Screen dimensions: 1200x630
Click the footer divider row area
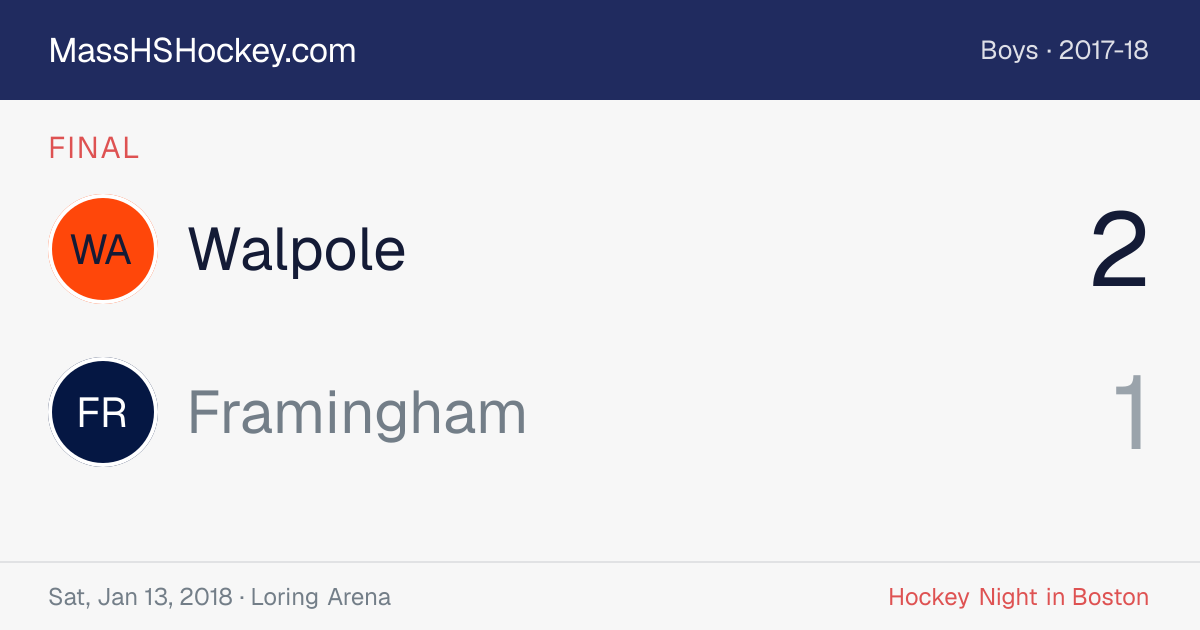(600, 597)
